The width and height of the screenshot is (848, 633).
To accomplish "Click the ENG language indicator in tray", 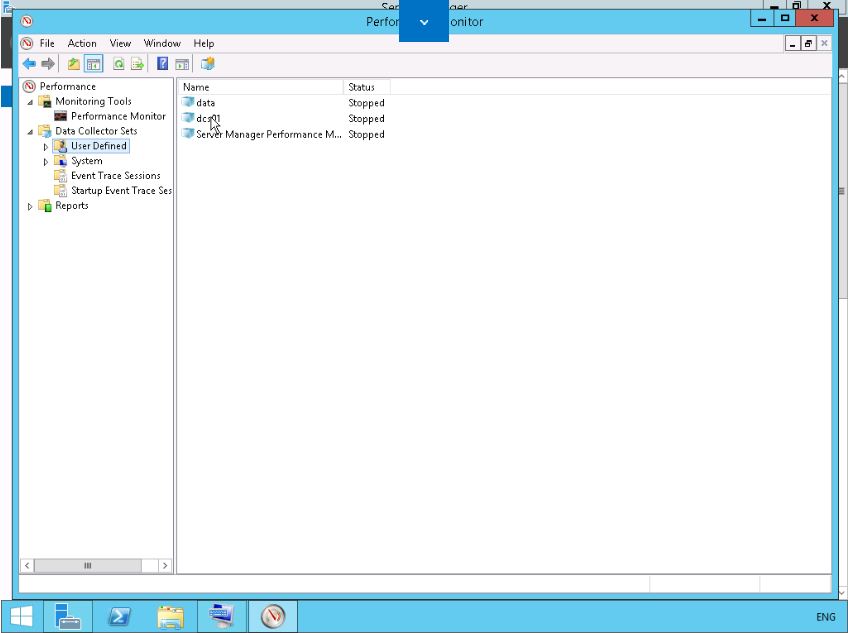I will point(825,617).
